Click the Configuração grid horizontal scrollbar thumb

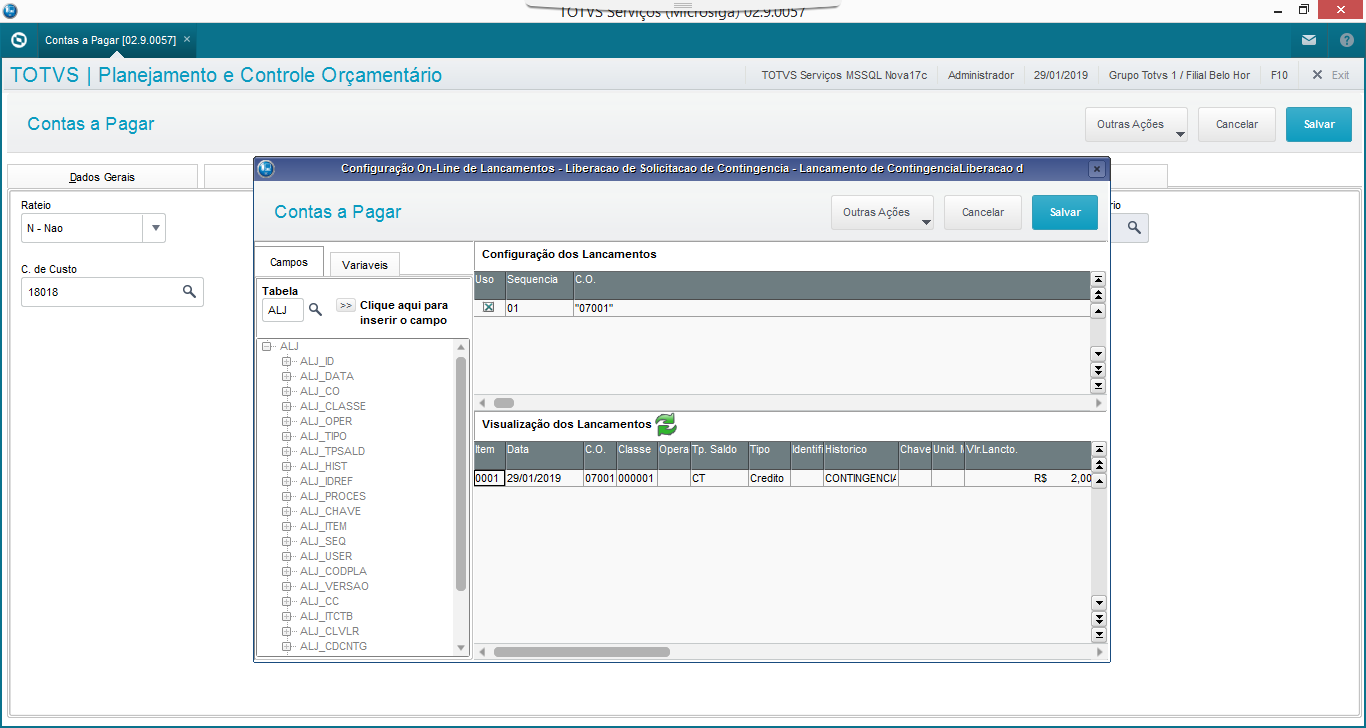(504, 403)
